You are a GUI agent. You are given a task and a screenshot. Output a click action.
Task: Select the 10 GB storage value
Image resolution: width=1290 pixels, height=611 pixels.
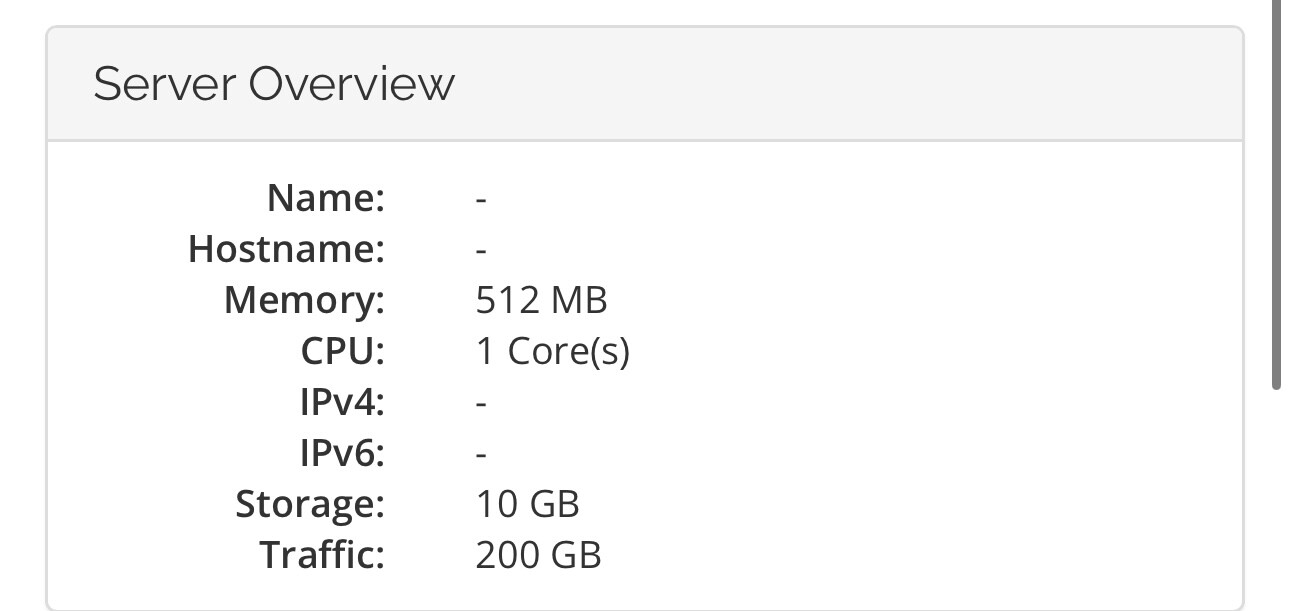[527, 504]
